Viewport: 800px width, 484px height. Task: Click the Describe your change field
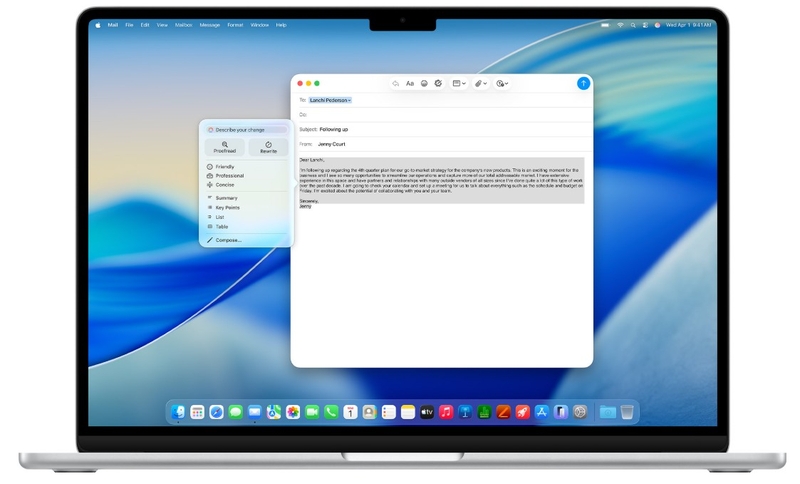coord(246,130)
